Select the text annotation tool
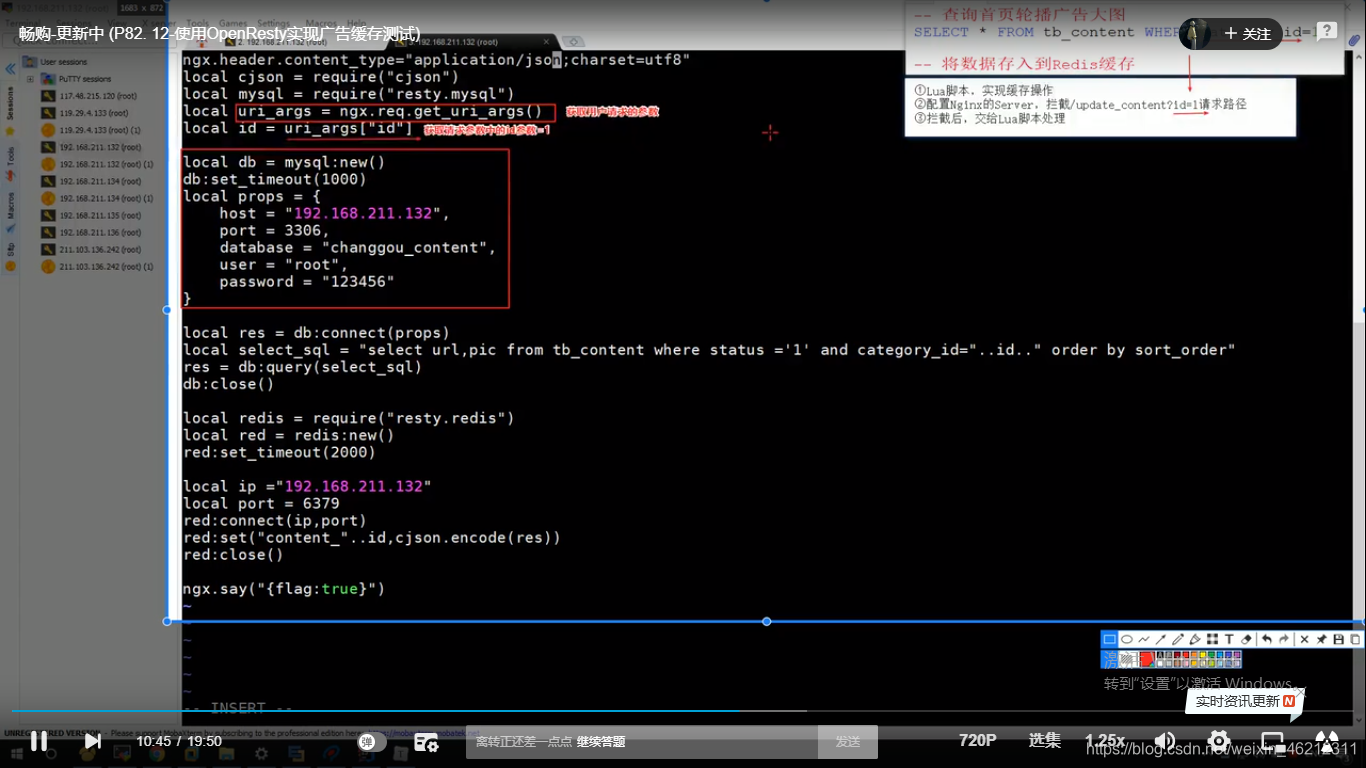Viewport: 1366px width, 768px height. (1229, 639)
